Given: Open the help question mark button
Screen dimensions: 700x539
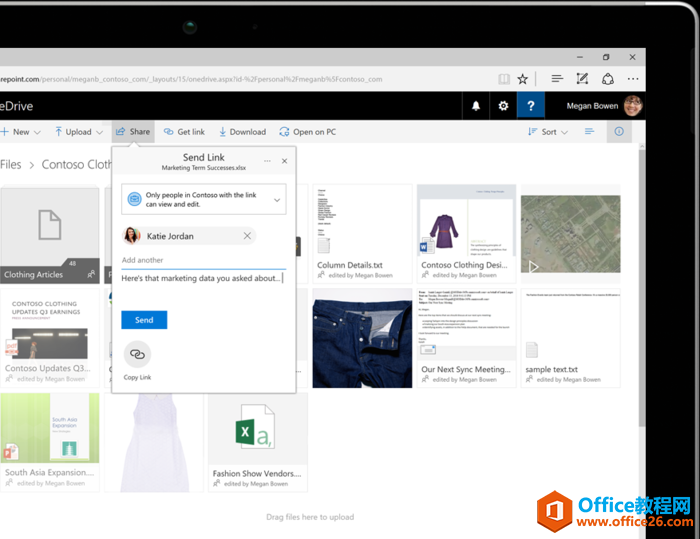Looking at the screenshot, I should pyautogui.click(x=530, y=106).
